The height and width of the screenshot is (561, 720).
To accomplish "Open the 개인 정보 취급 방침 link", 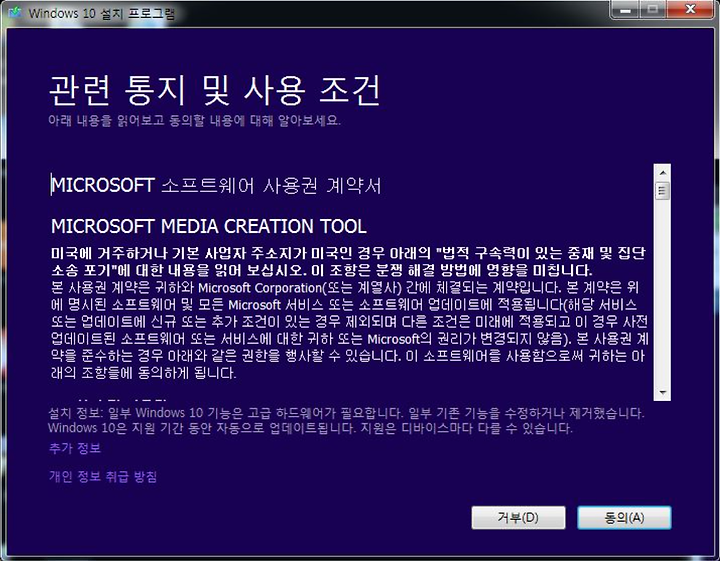I will pos(103,476).
